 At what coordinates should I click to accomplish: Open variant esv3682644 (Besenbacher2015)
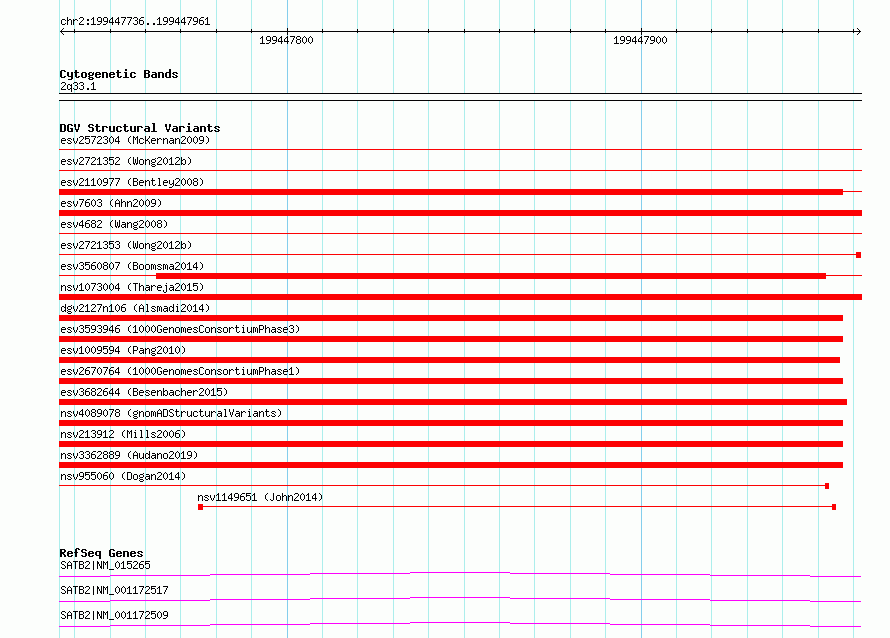pyautogui.click(x=144, y=392)
